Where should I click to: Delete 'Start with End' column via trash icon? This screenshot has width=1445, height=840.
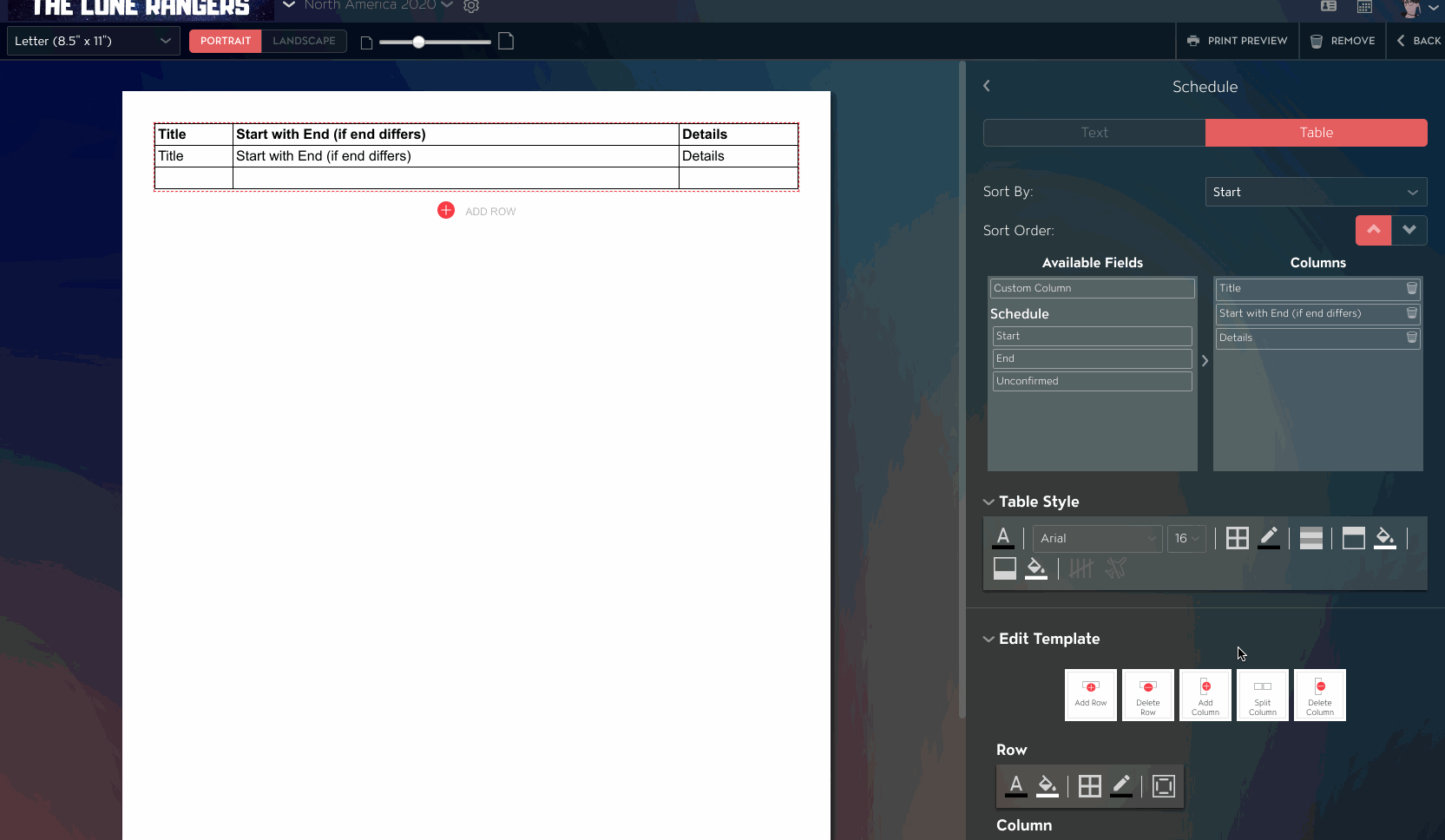pyautogui.click(x=1412, y=313)
